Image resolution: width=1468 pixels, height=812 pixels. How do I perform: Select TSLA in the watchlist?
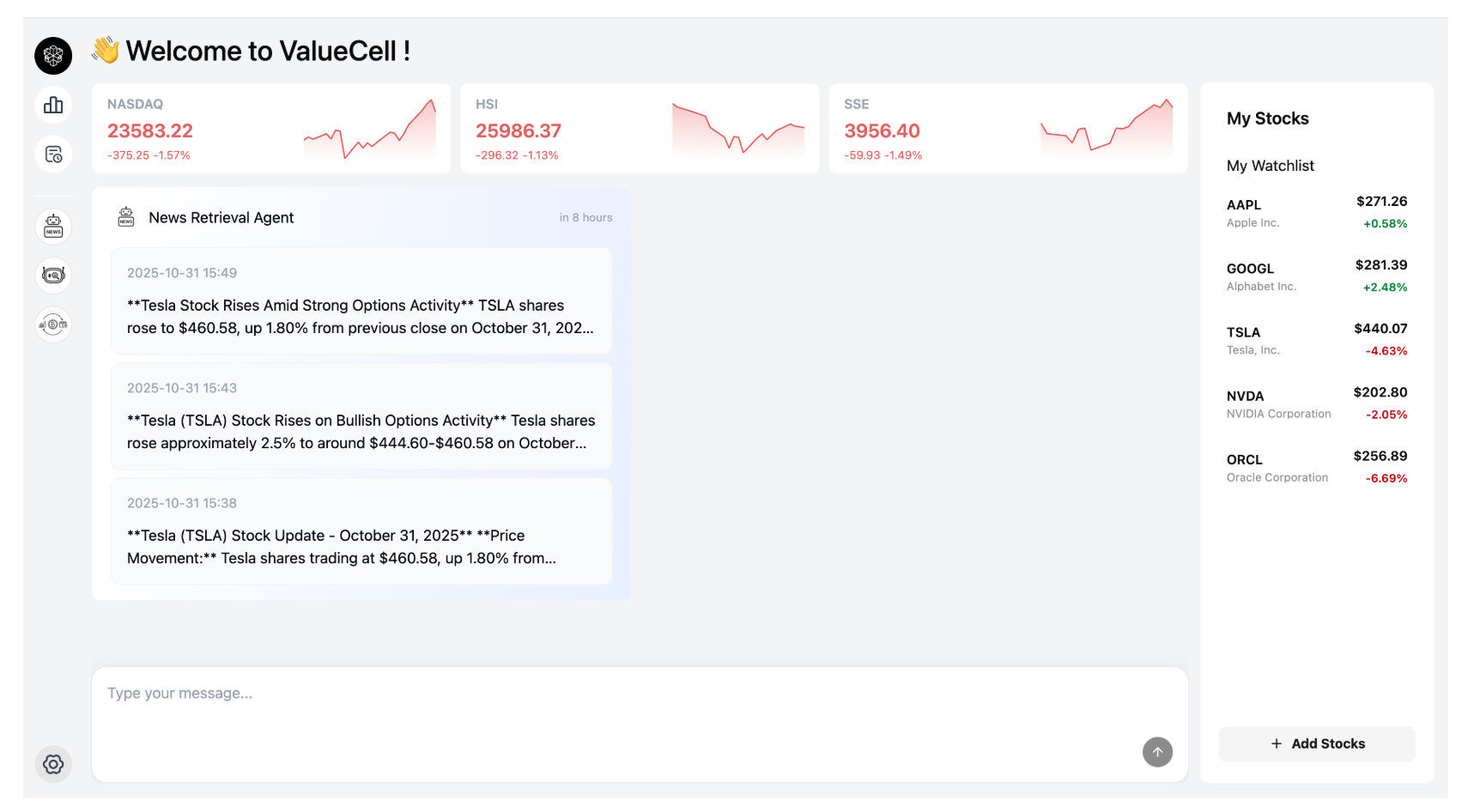(x=1316, y=340)
